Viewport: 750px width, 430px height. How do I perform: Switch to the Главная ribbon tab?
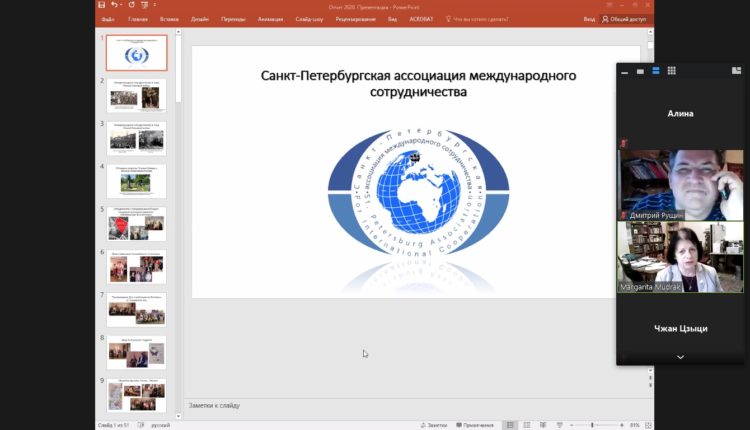pyautogui.click(x=138, y=19)
